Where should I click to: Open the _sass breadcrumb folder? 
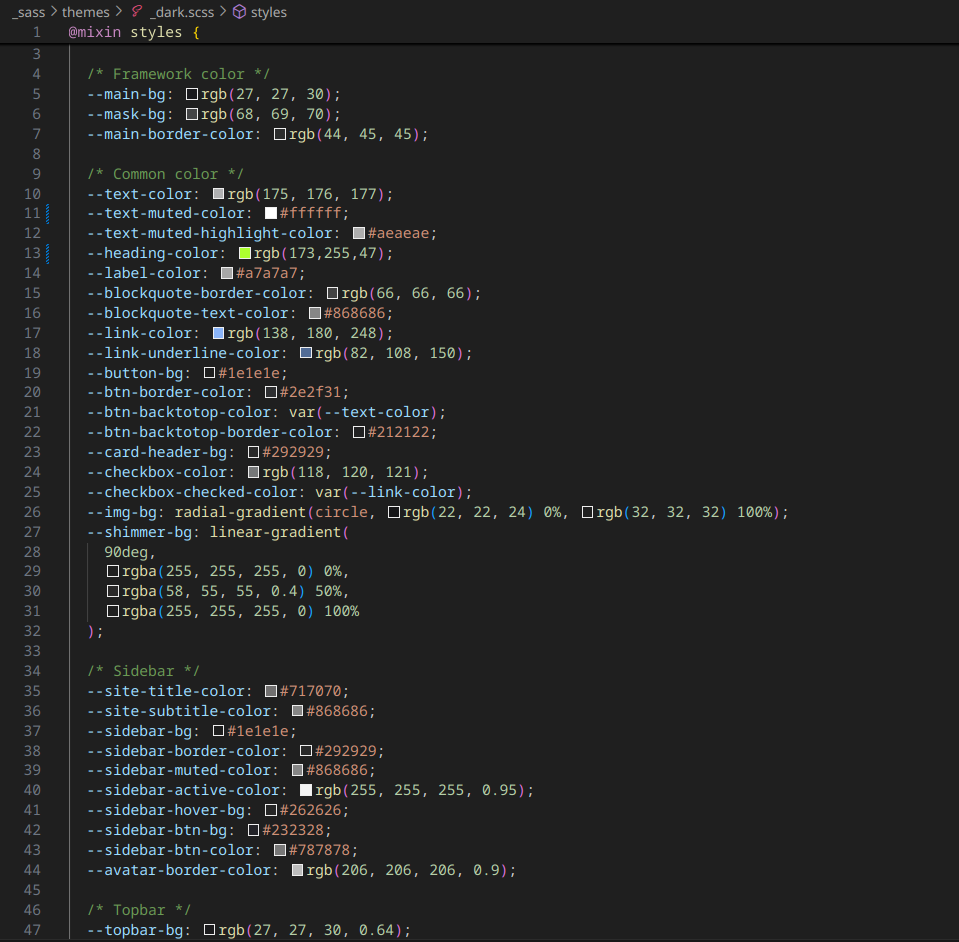(x=28, y=12)
